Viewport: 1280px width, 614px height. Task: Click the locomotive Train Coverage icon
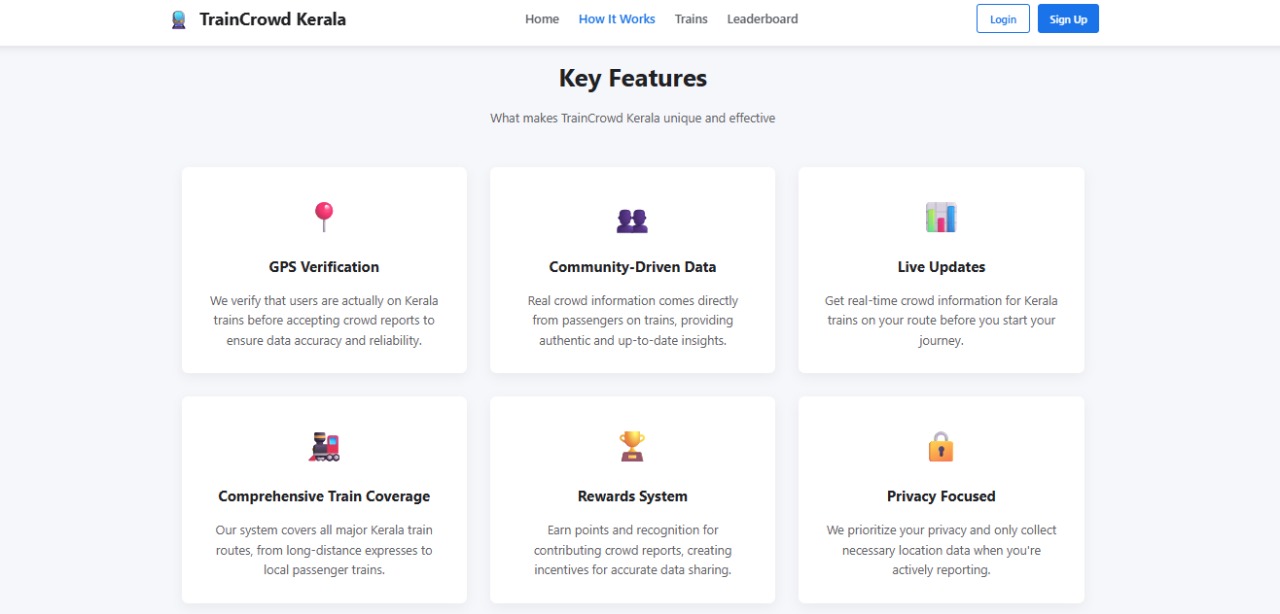[324, 446]
